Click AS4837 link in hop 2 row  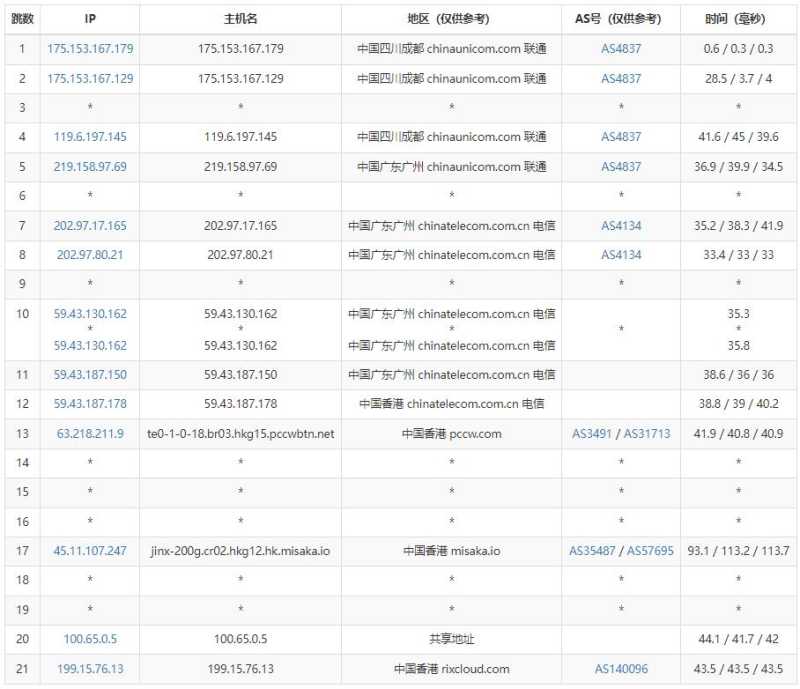point(621,79)
